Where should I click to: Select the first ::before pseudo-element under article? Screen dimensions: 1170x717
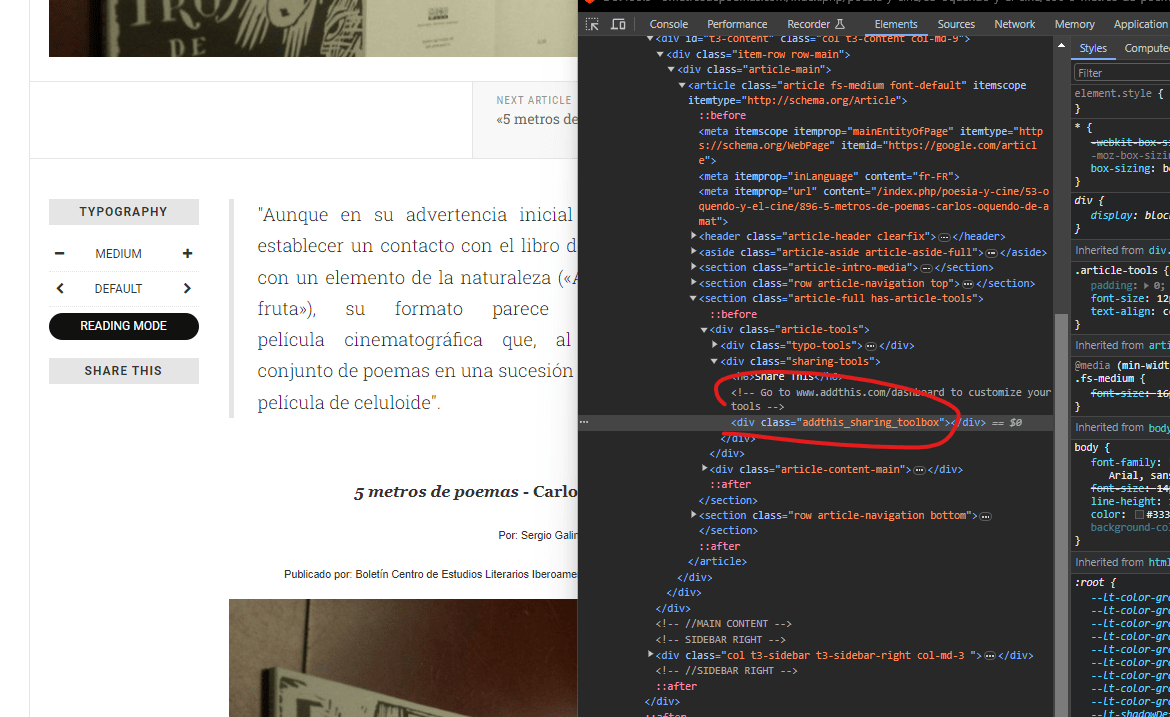click(722, 116)
